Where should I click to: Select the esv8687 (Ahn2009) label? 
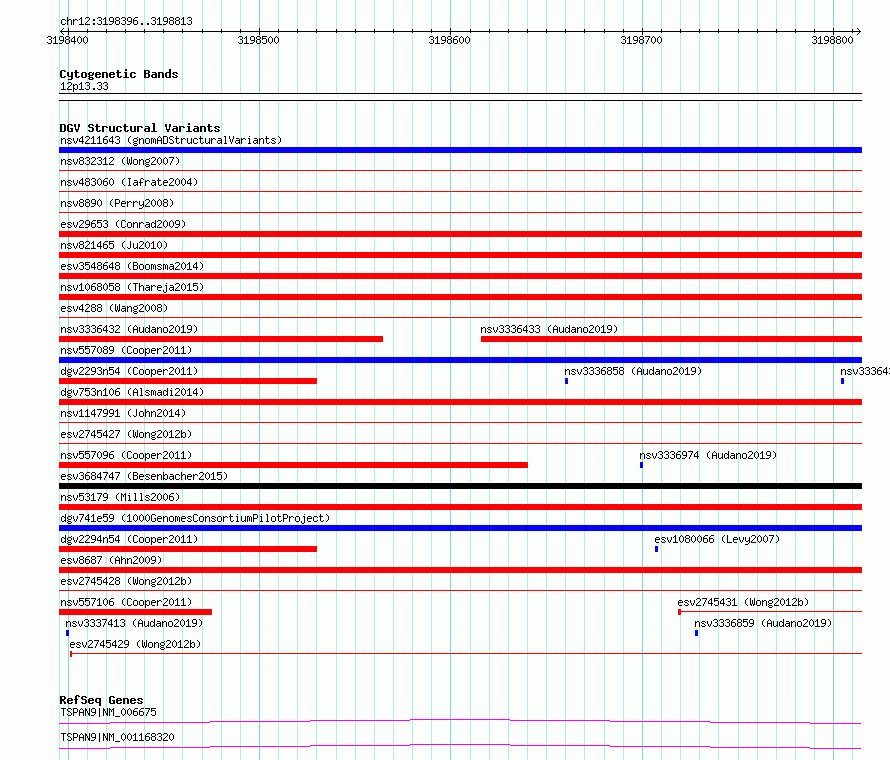111,560
